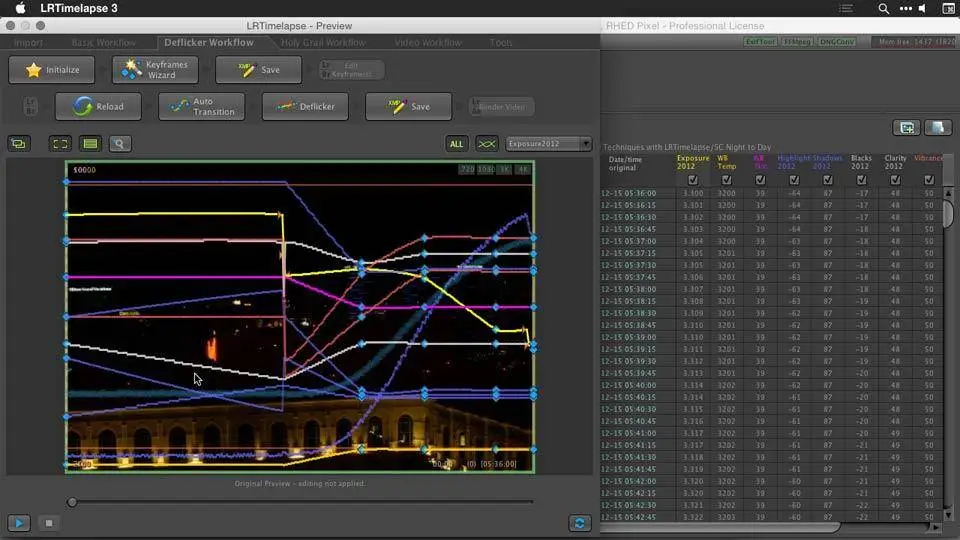Viewport: 960px width, 540px height.
Task: Click the Mem free indicator
Action: [x=916, y=42]
